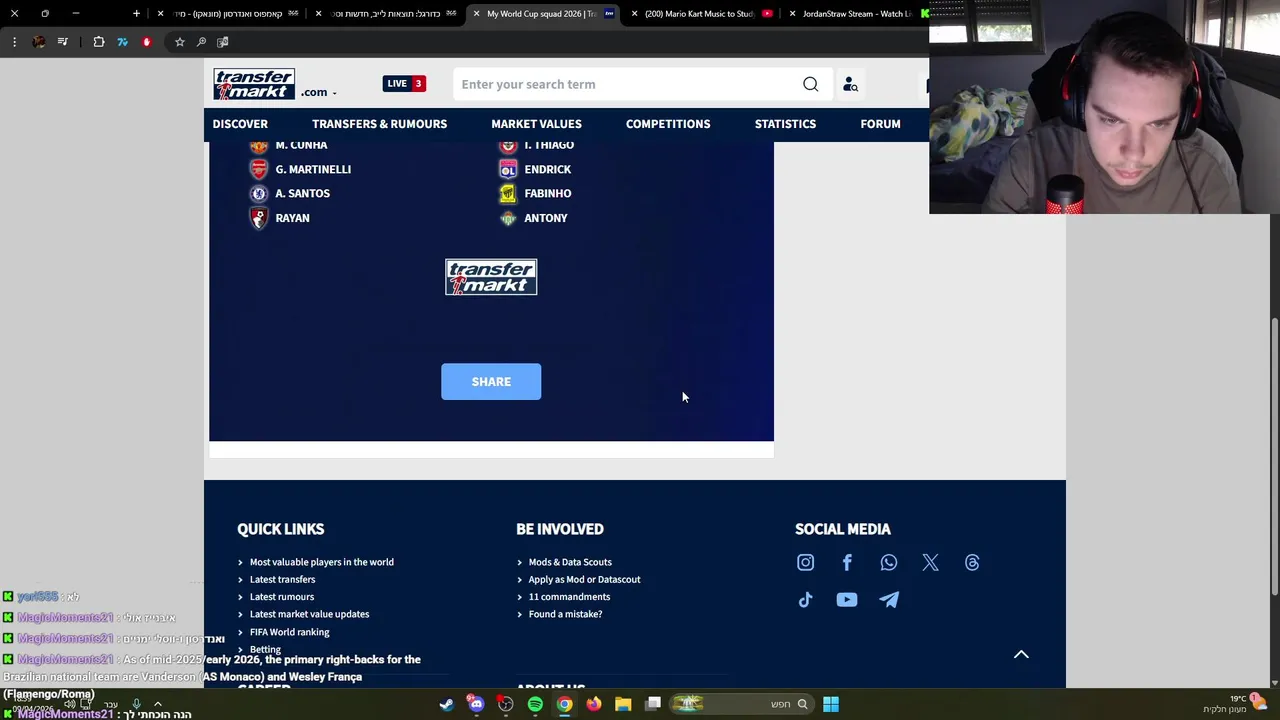Open Latest transfers link

tap(282, 580)
